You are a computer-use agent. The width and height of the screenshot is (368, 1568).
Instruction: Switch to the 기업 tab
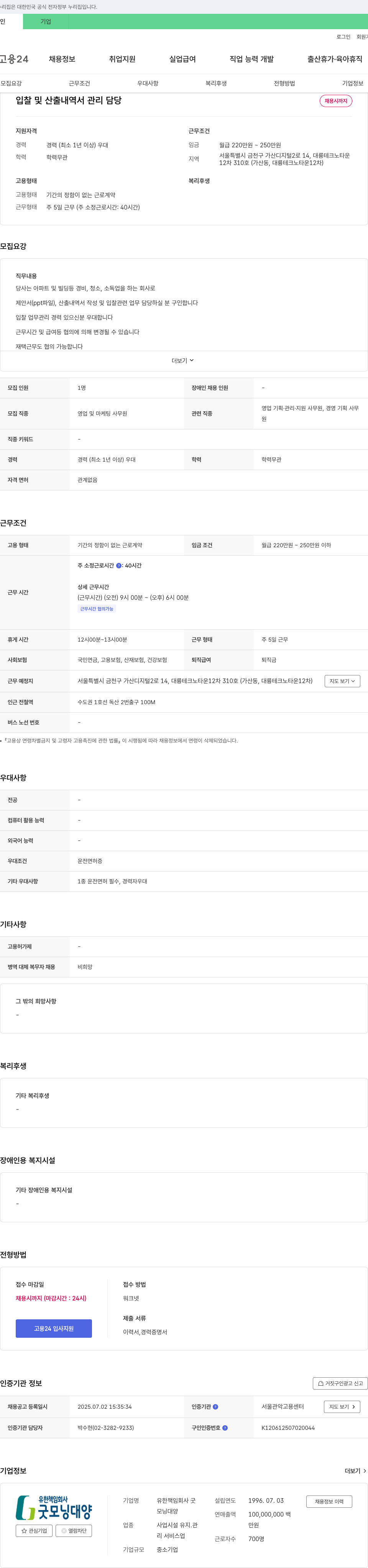(46, 21)
